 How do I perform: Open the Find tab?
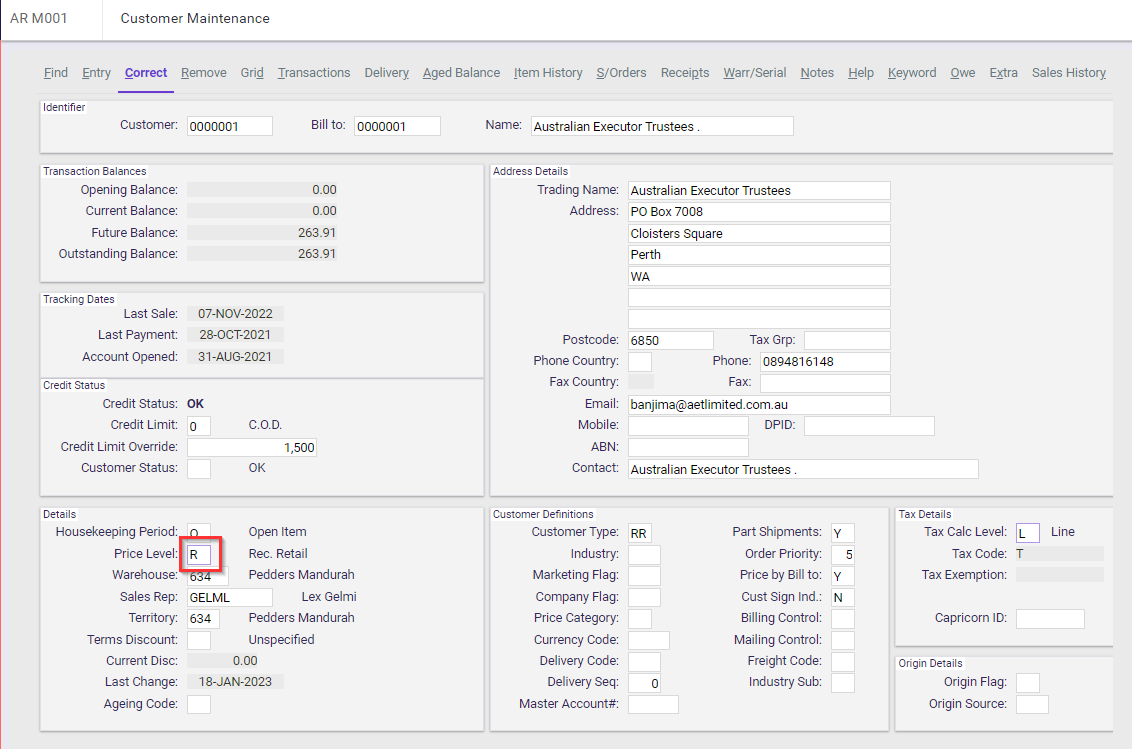tap(56, 73)
